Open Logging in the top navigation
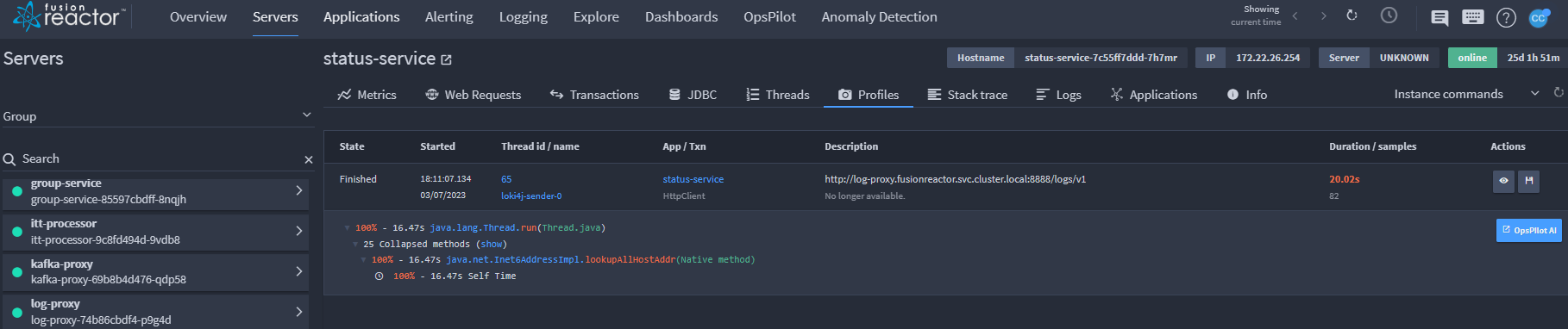1568x329 pixels. point(523,17)
